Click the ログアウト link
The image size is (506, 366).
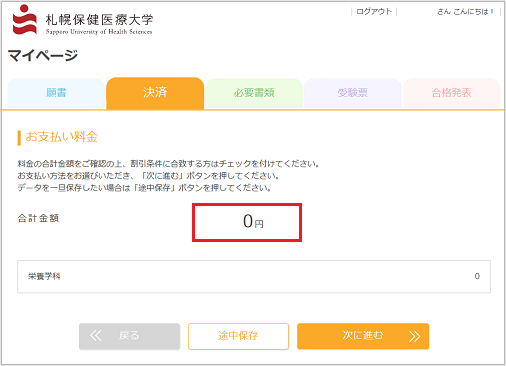pyautogui.click(x=374, y=12)
